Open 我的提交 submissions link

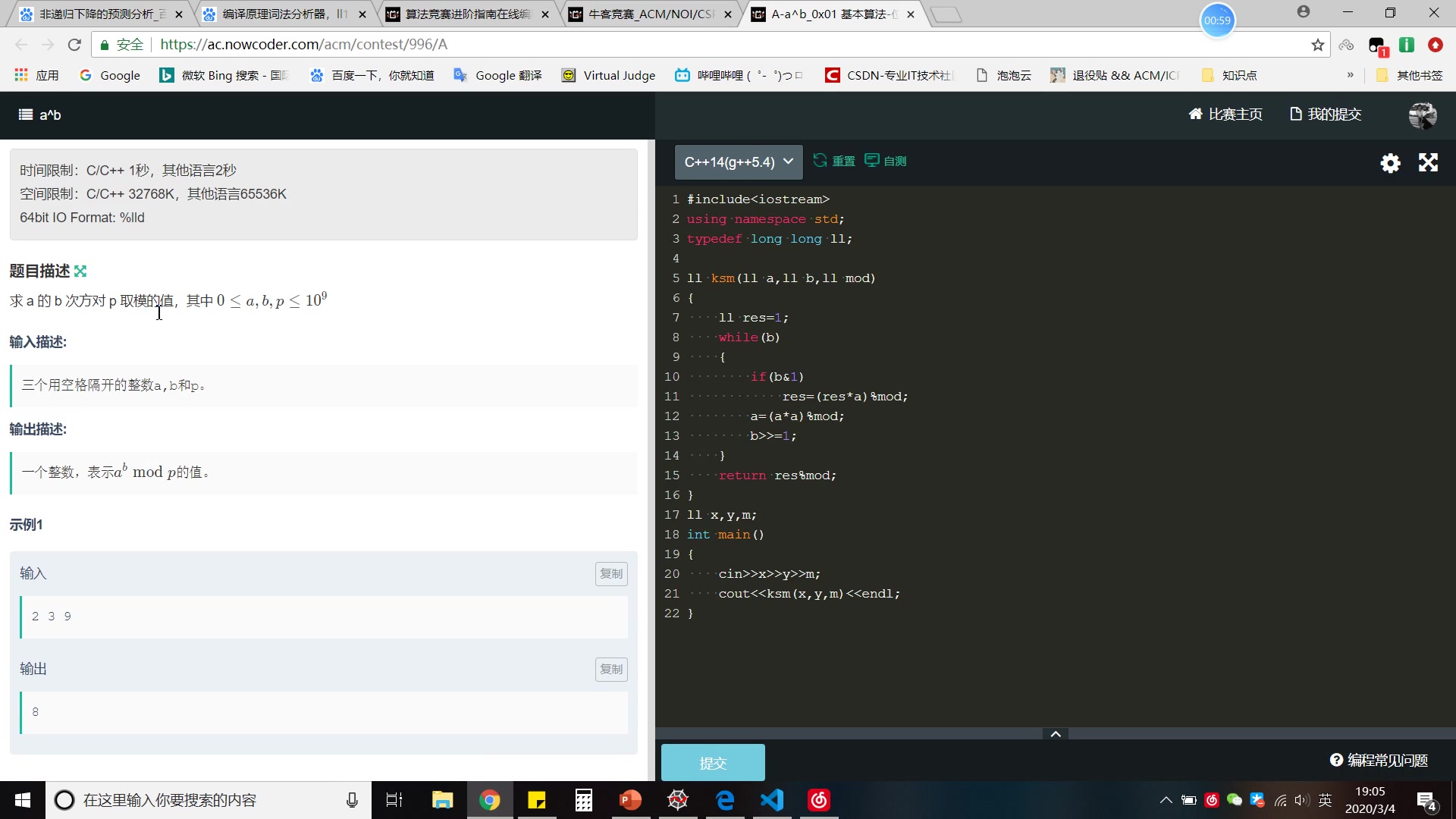(x=1326, y=115)
